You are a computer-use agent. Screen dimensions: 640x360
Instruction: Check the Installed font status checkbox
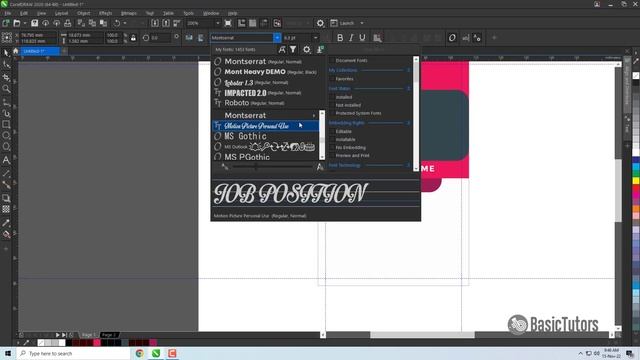(x=332, y=97)
